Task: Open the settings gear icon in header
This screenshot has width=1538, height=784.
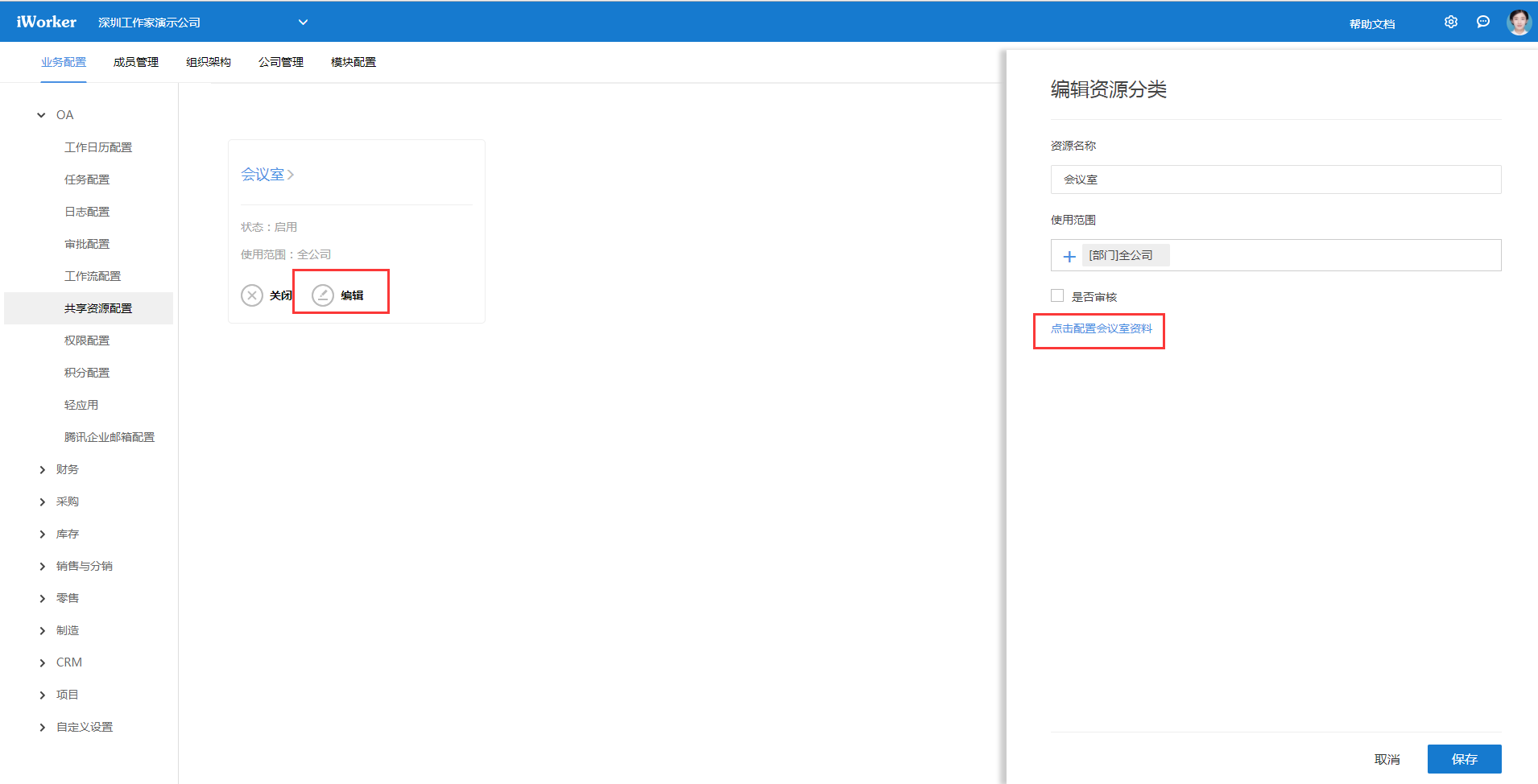Action: click(x=1450, y=23)
